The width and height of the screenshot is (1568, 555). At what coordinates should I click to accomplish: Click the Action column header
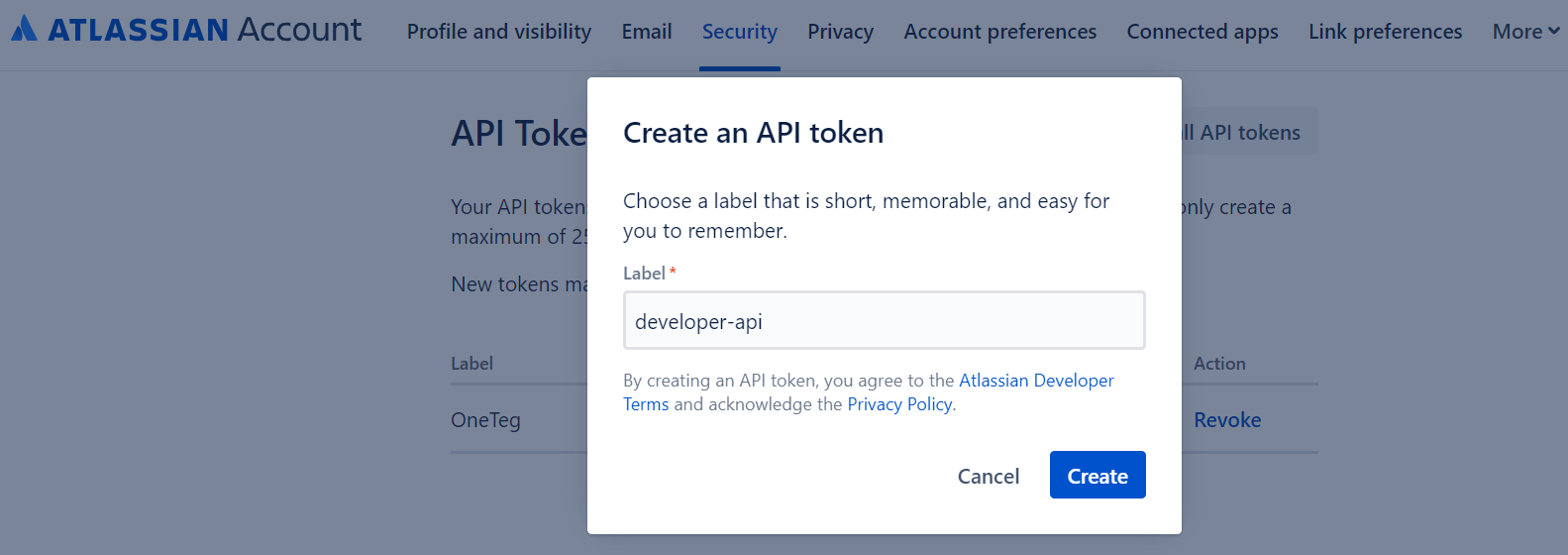1219,364
